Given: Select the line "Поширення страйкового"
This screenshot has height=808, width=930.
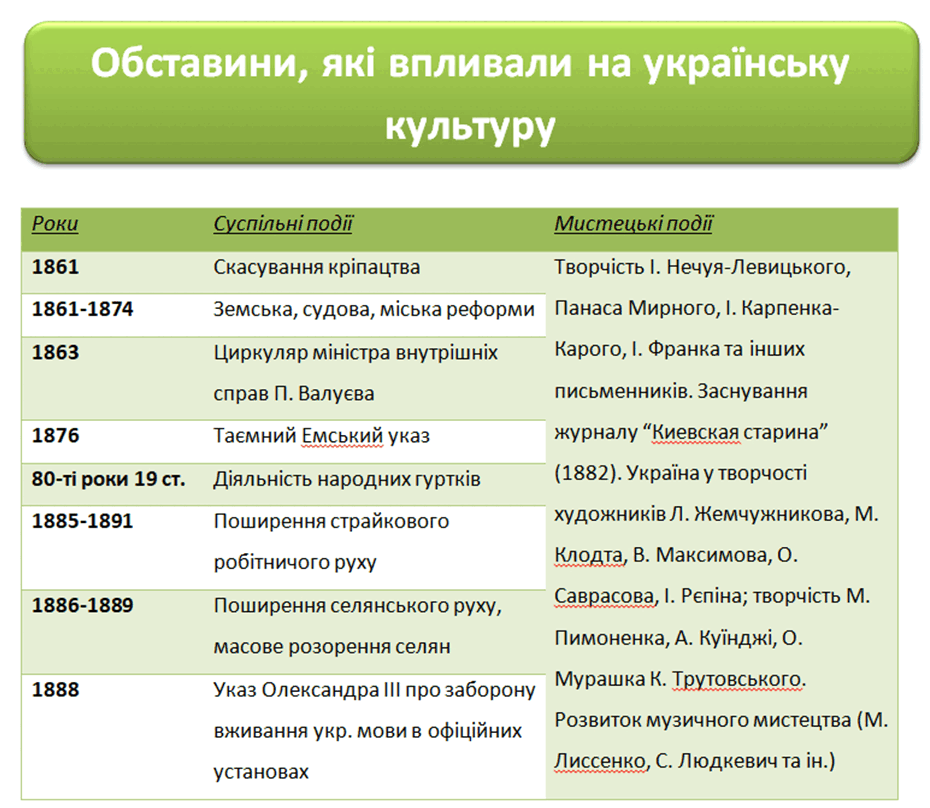Looking at the screenshot, I should point(331,521).
